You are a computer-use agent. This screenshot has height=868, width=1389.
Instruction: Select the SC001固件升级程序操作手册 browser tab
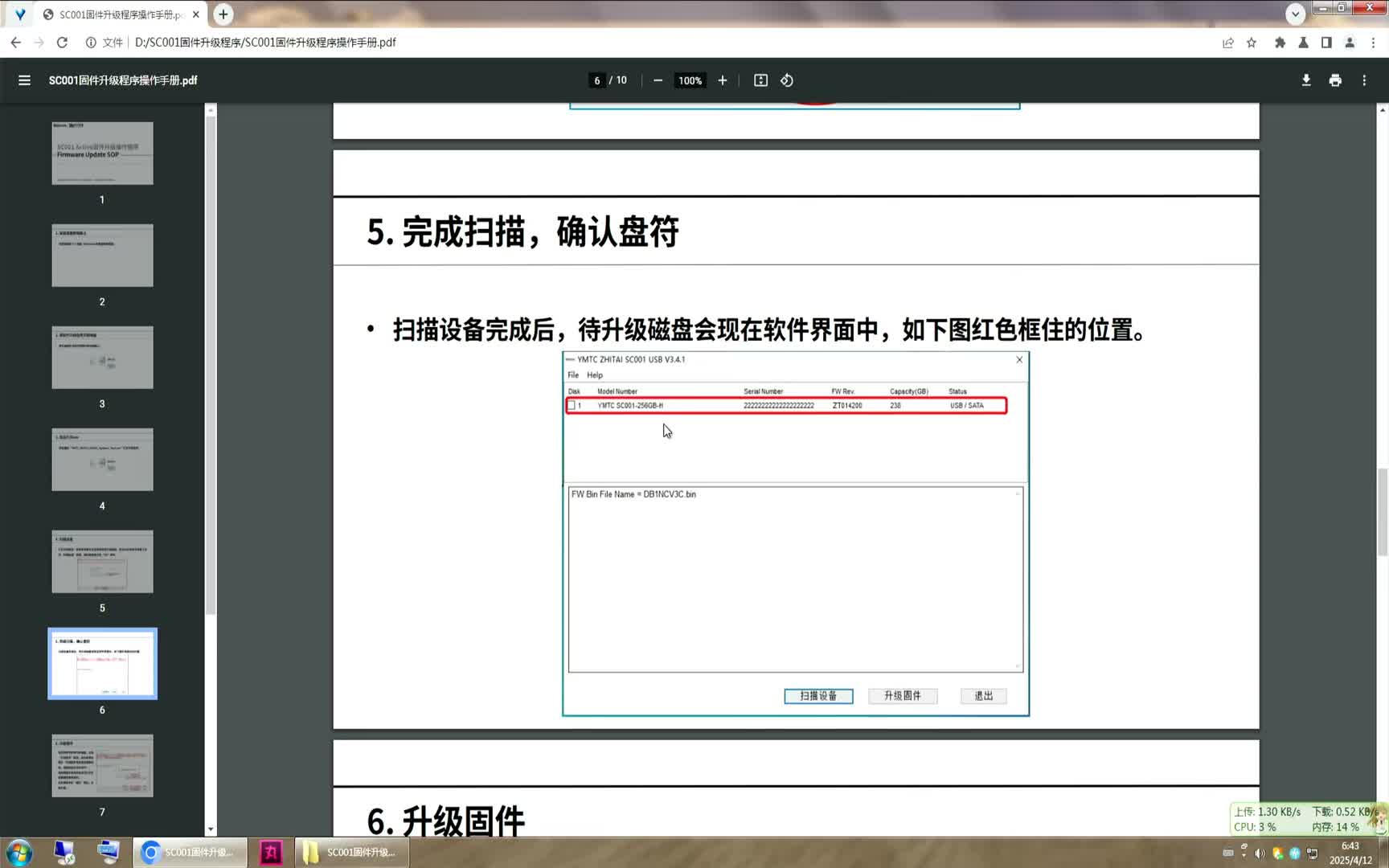point(121,14)
